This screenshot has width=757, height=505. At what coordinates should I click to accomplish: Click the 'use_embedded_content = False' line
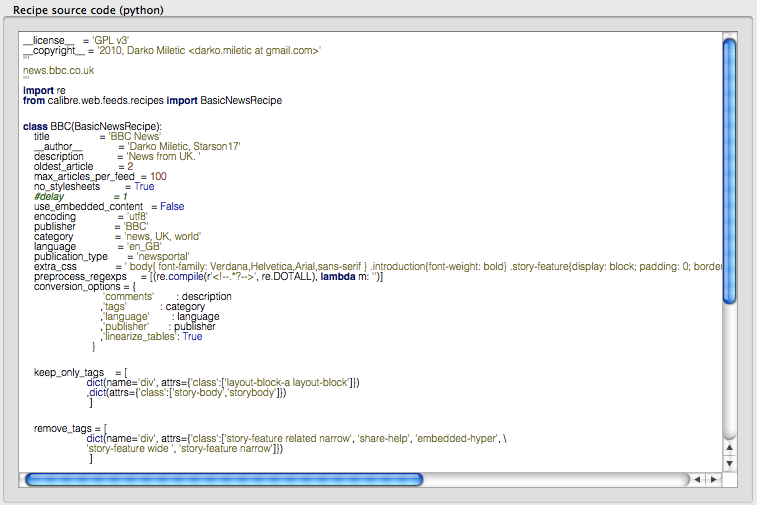click(109, 207)
